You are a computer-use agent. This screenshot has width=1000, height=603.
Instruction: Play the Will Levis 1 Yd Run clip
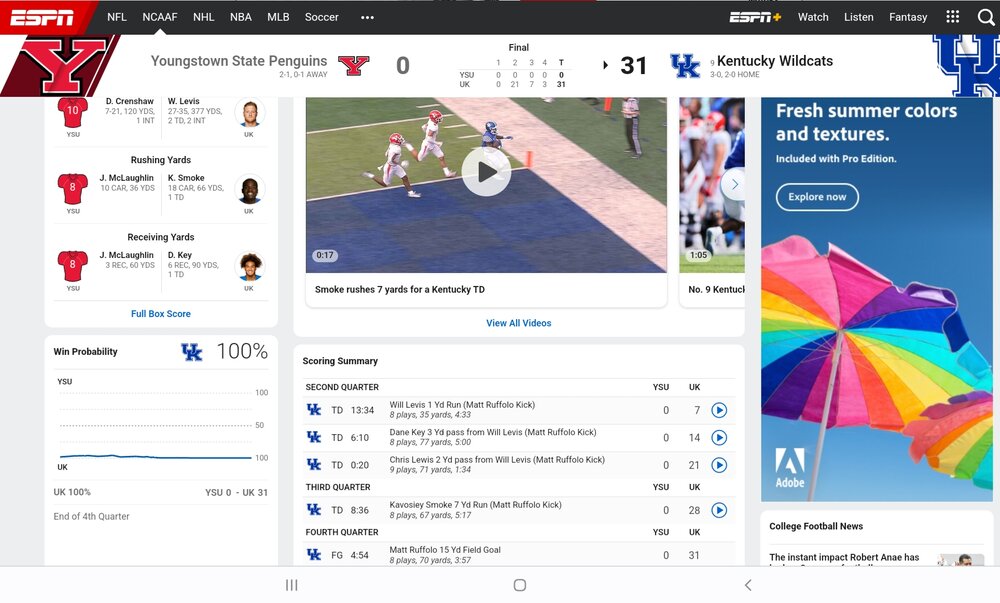(719, 410)
